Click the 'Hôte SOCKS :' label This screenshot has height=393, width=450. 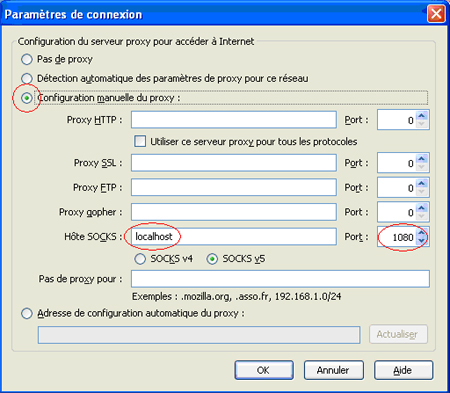tap(93, 237)
